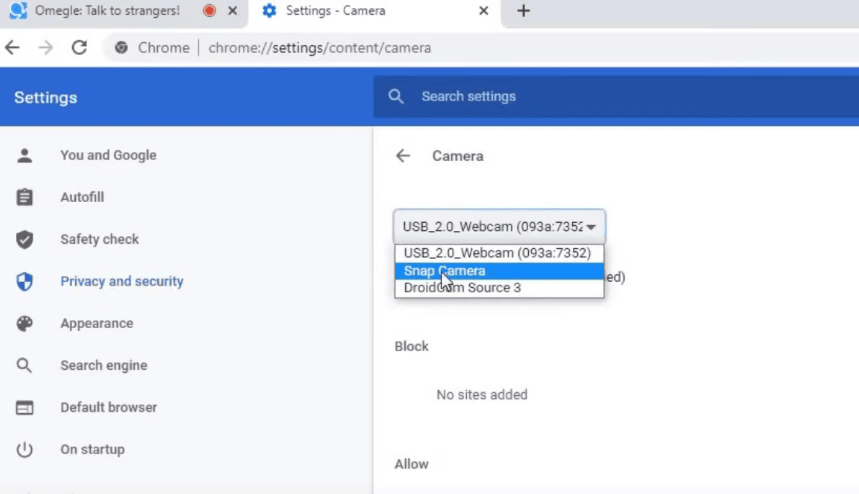Open Search engine settings
The height and width of the screenshot is (494, 859).
(104, 365)
